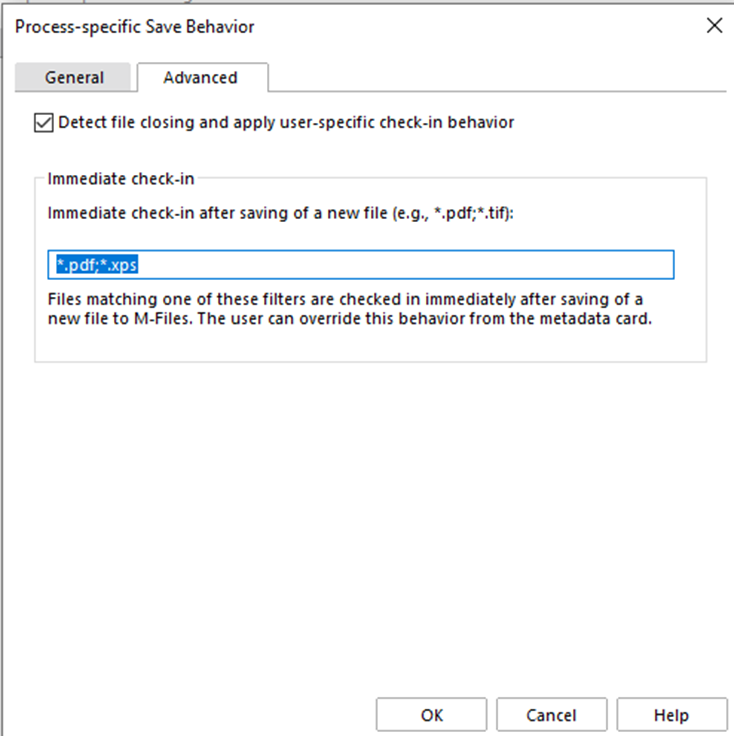Viewport: 734px width, 736px height.
Task: Click 'Detect file closing' label text
Action: (286, 123)
